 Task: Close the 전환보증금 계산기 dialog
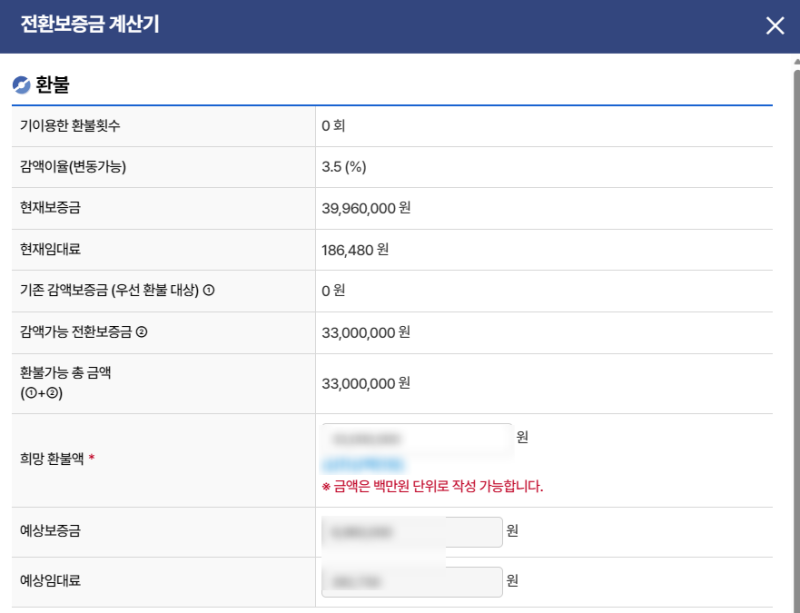click(774, 26)
